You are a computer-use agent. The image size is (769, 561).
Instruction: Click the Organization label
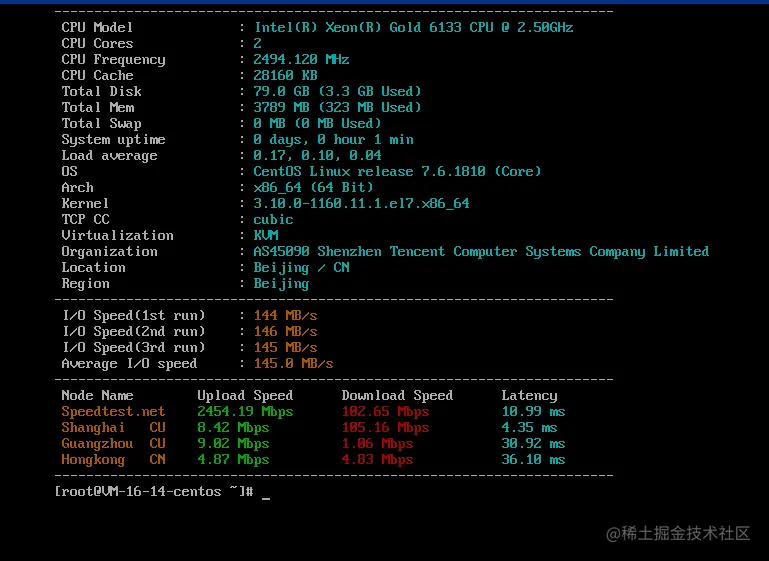tap(109, 252)
